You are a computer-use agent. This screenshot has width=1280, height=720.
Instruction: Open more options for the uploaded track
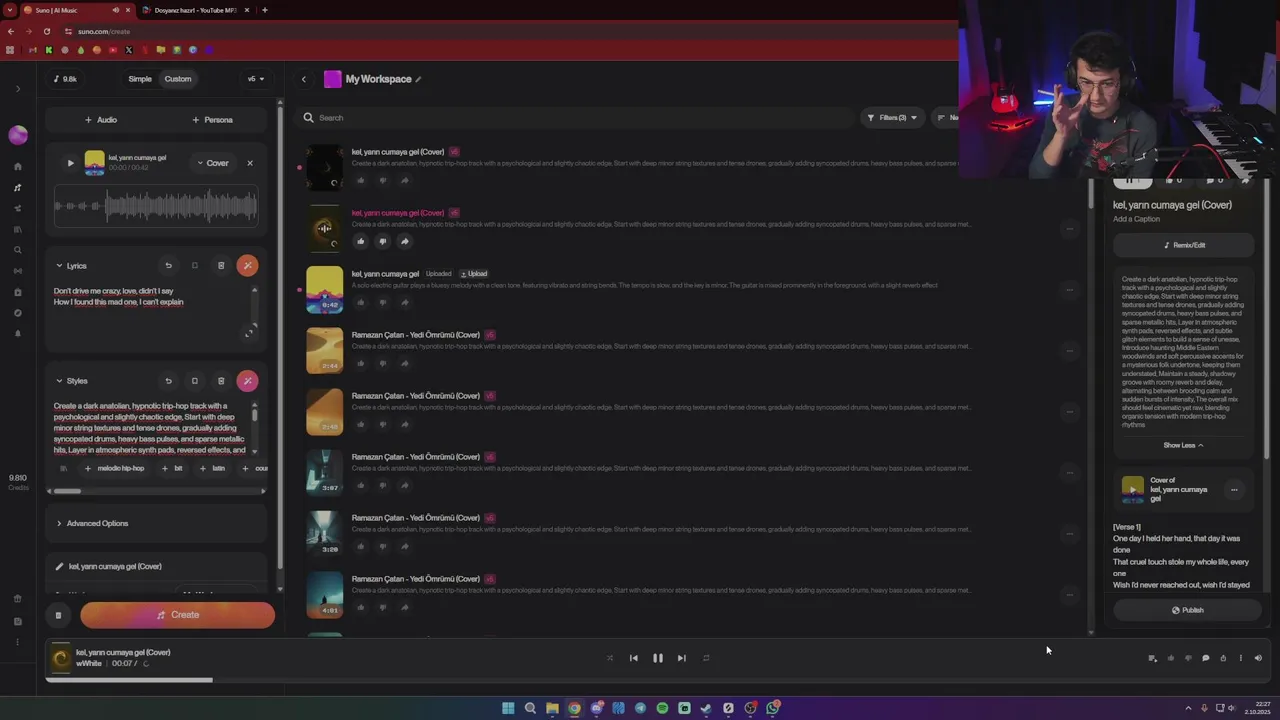(1069, 290)
